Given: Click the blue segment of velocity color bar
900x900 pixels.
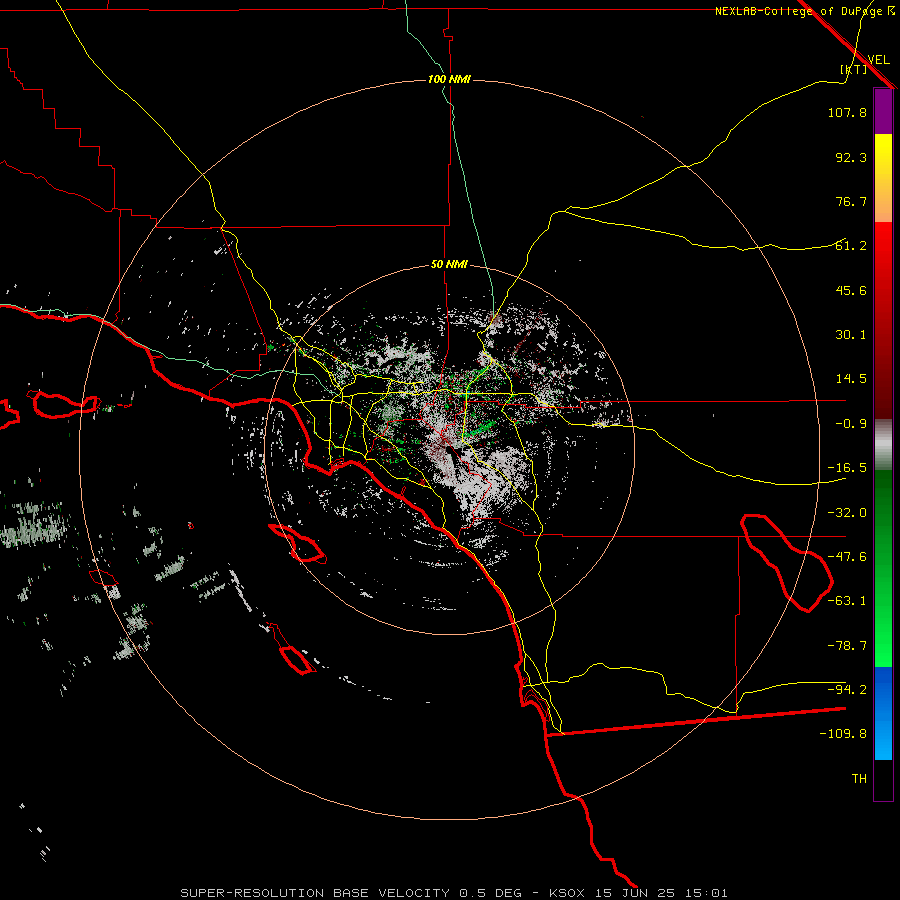Looking at the screenshot, I should tap(883, 713).
